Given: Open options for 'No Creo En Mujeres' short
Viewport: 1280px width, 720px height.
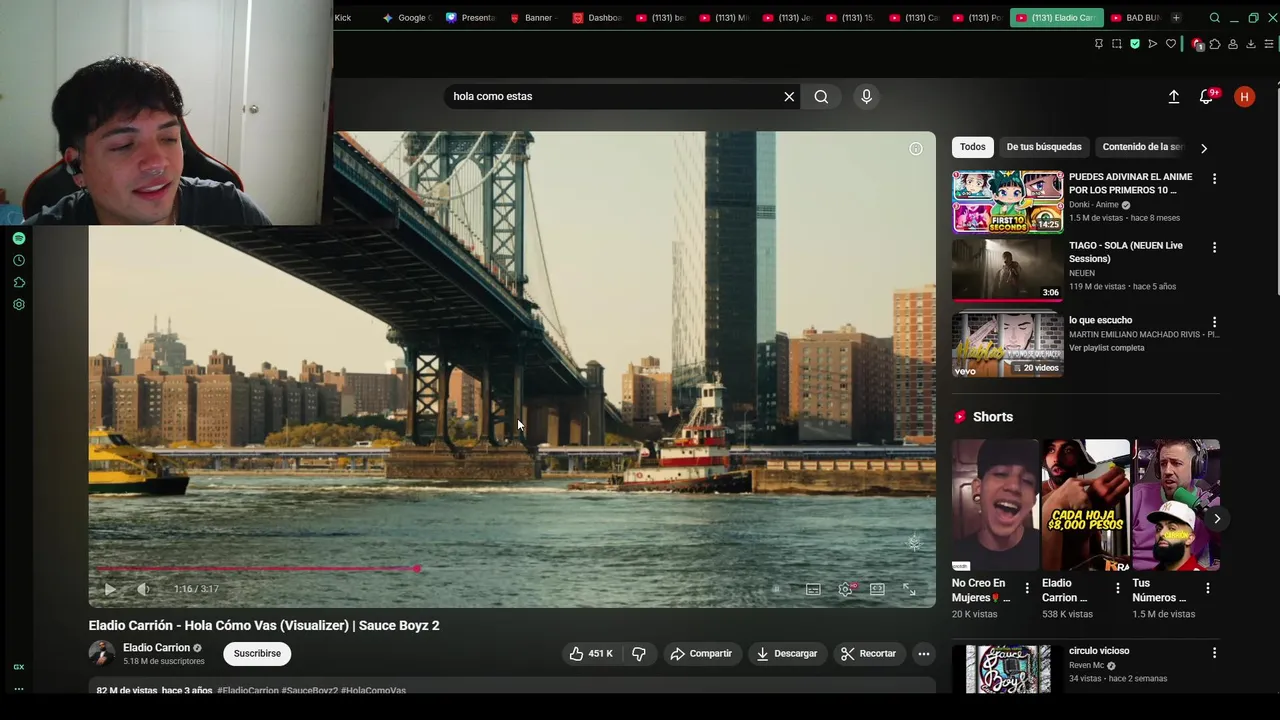Looking at the screenshot, I should coord(1027,588).
